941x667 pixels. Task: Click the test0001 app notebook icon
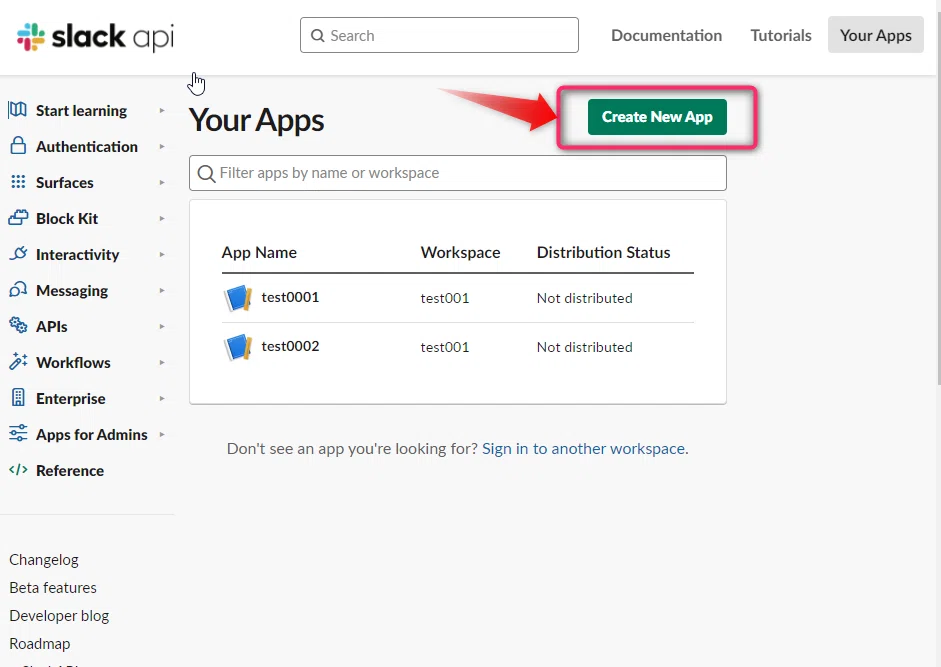coord(238,298)
